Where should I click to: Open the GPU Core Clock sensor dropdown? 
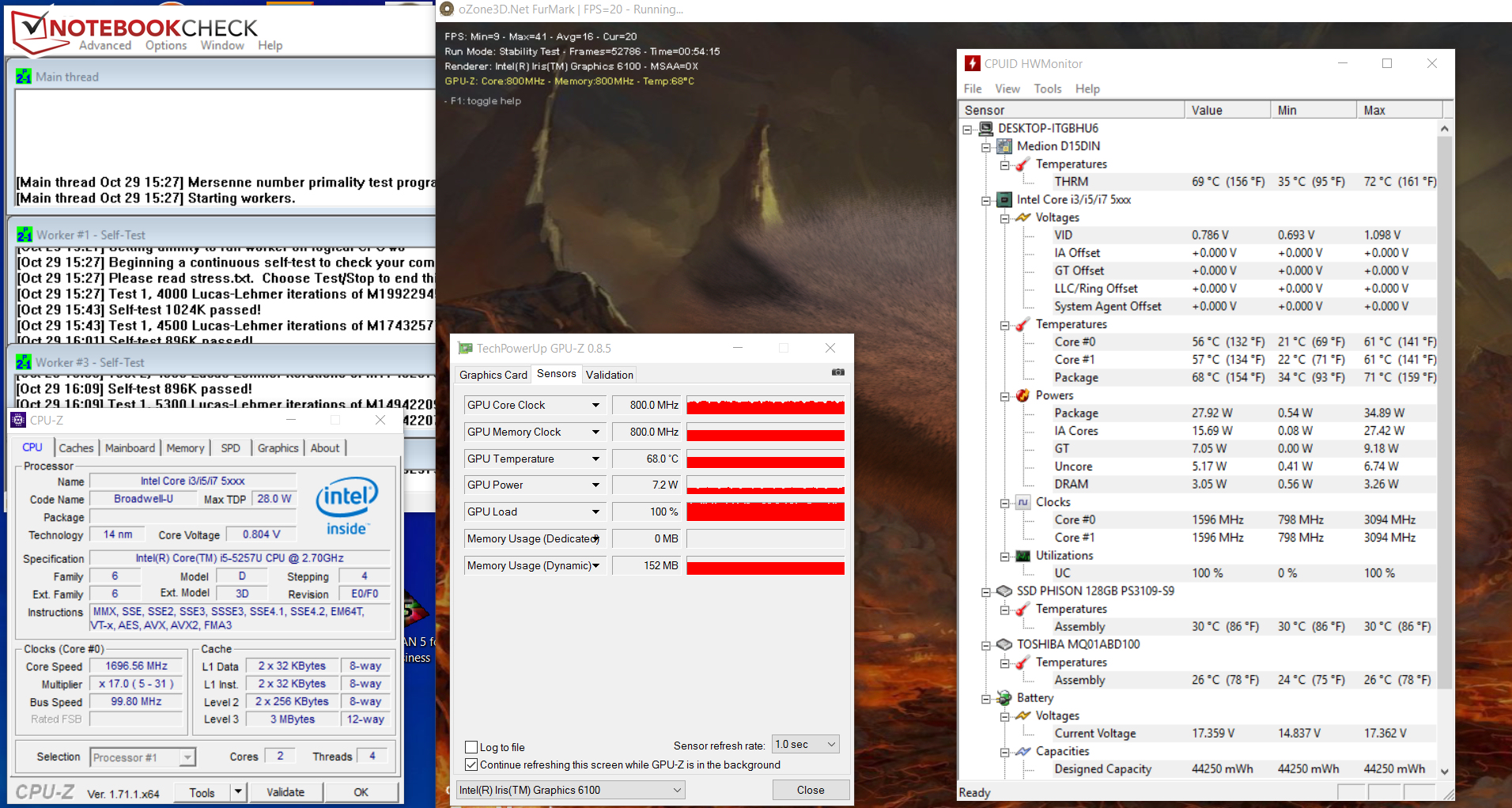click(595, 406)
